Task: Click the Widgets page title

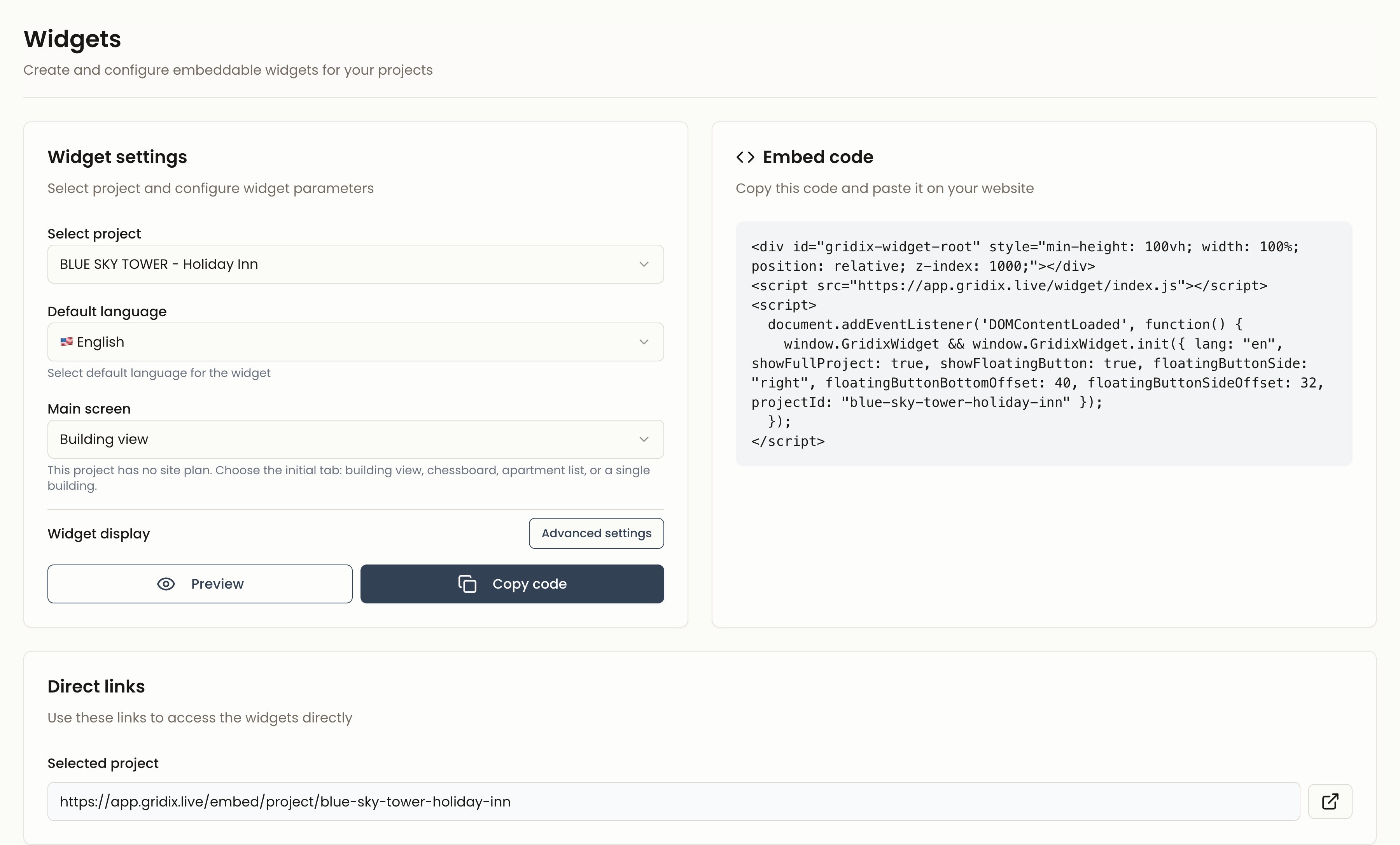Action: (x=72, y=39)
